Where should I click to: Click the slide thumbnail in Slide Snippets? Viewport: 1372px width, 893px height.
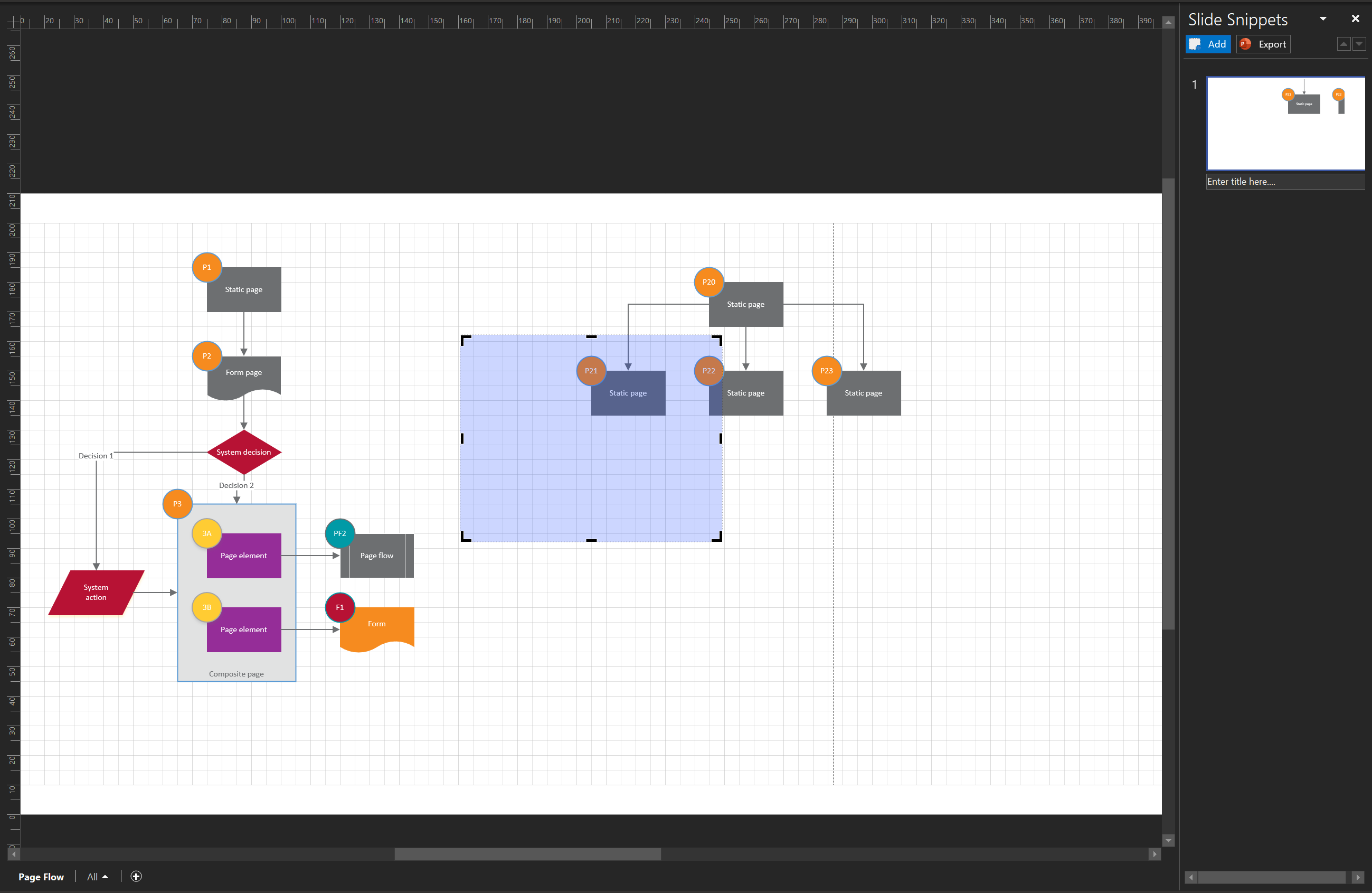tap(1284, 123)
